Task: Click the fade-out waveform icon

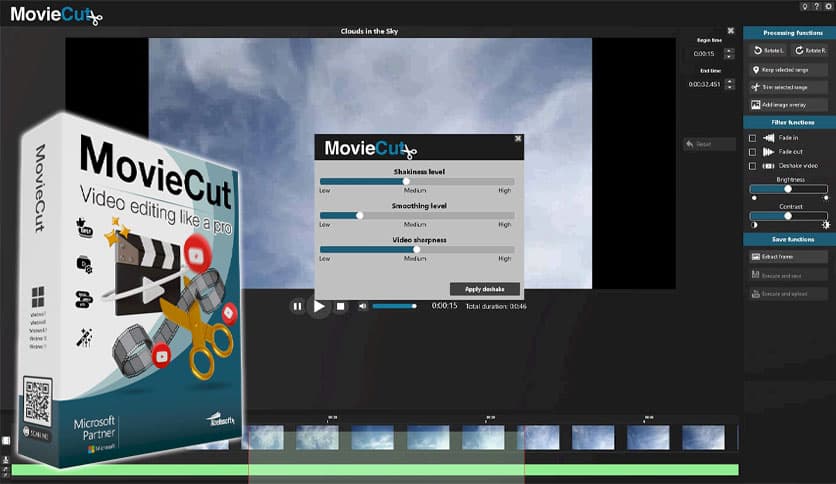Action: (x=768, y=152)
